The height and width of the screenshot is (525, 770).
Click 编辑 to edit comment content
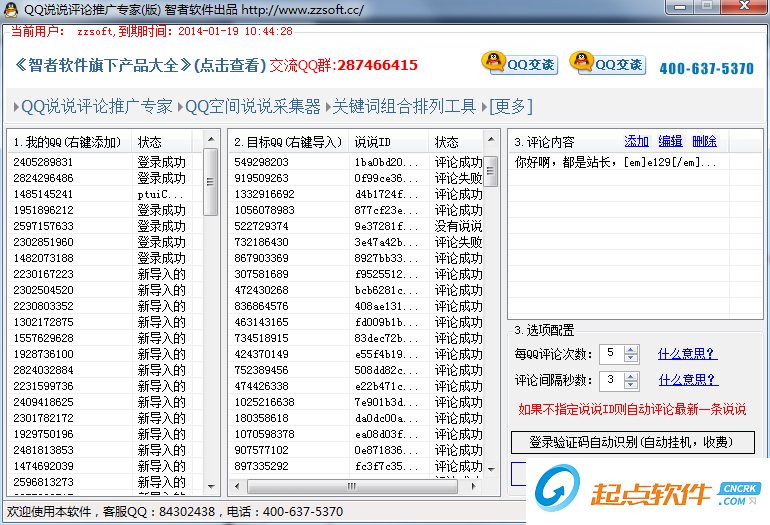pyautogui.click(x=670, y=141)
